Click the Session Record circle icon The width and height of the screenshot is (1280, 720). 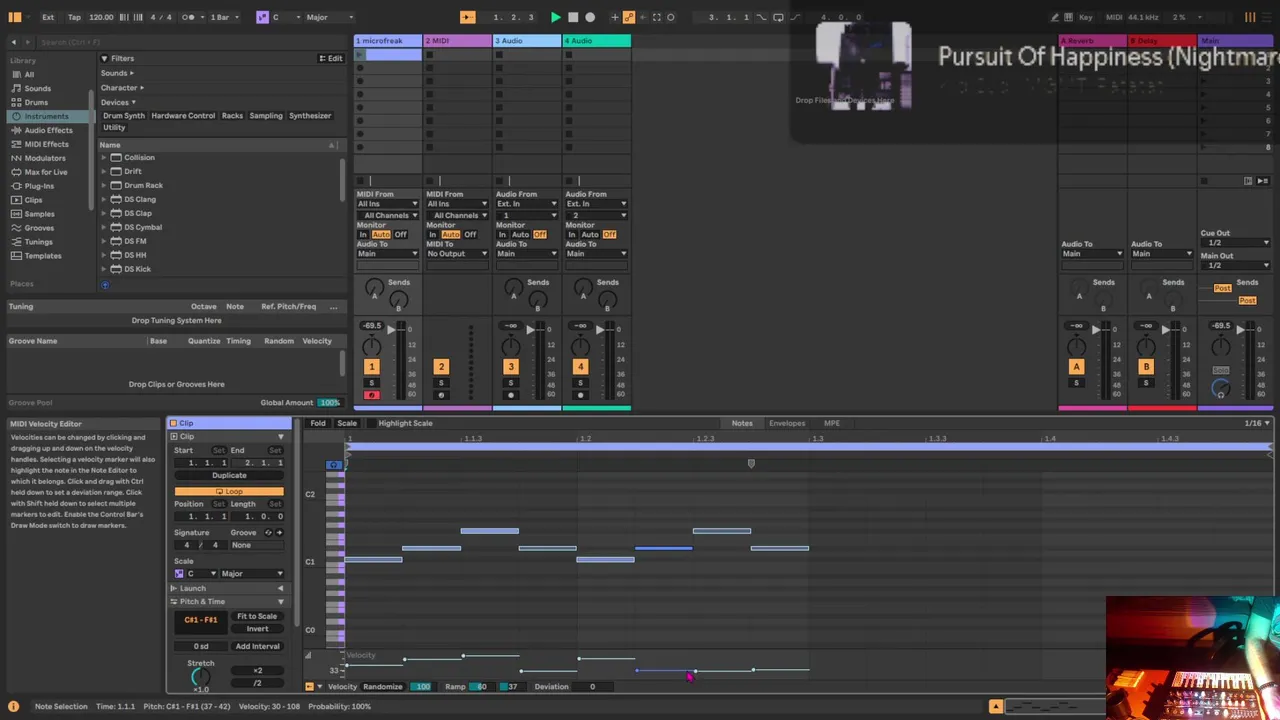pos(671,17)
